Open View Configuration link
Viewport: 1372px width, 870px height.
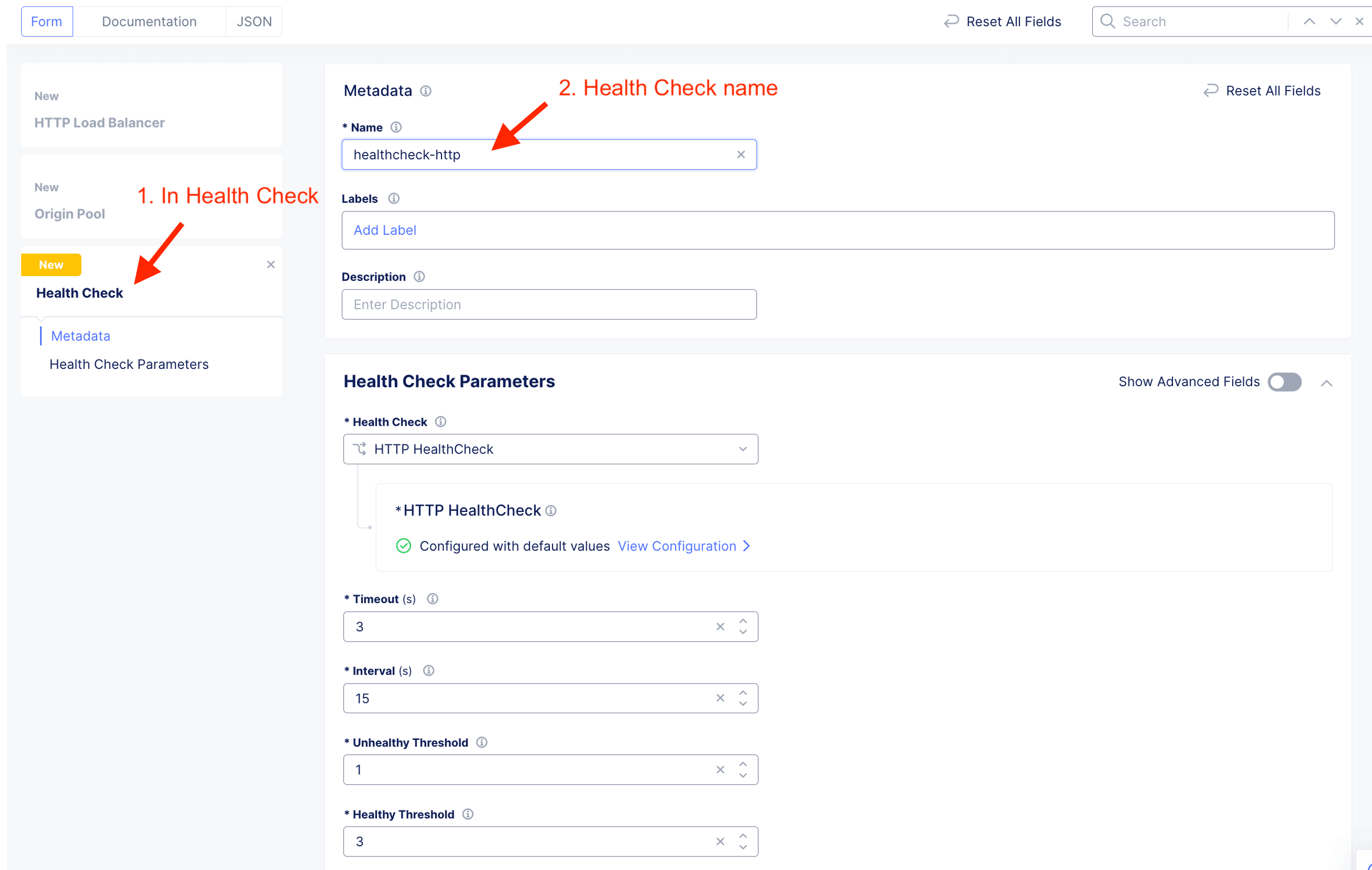coord(683,546)
